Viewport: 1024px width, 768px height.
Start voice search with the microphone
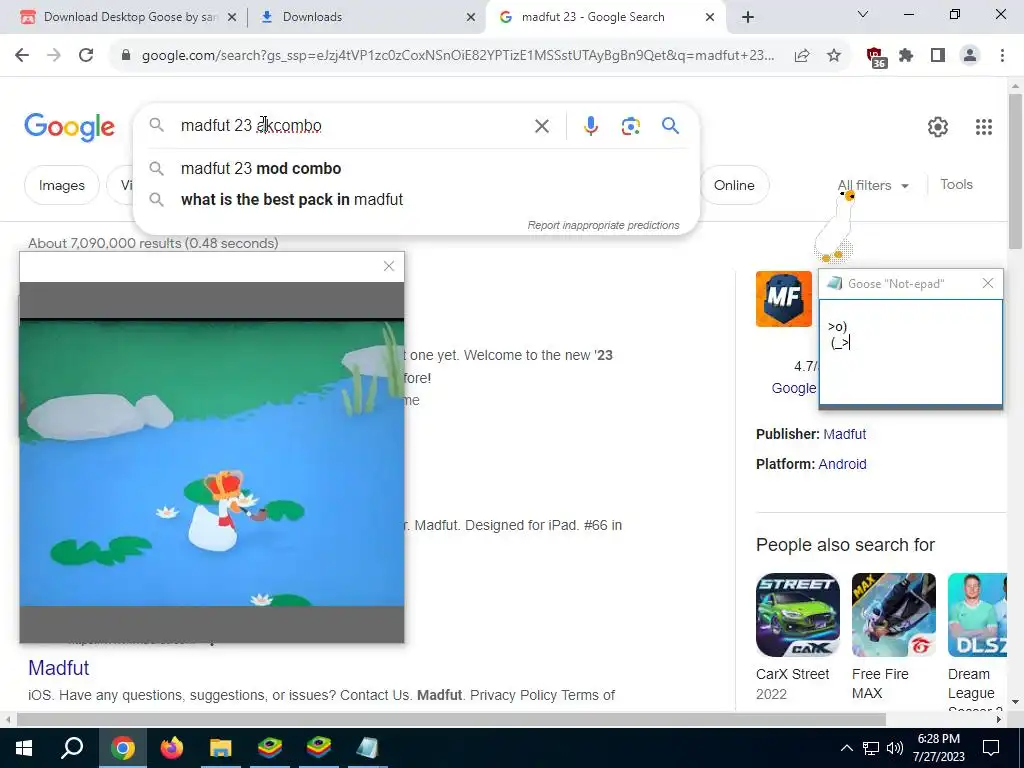point(591,126)
